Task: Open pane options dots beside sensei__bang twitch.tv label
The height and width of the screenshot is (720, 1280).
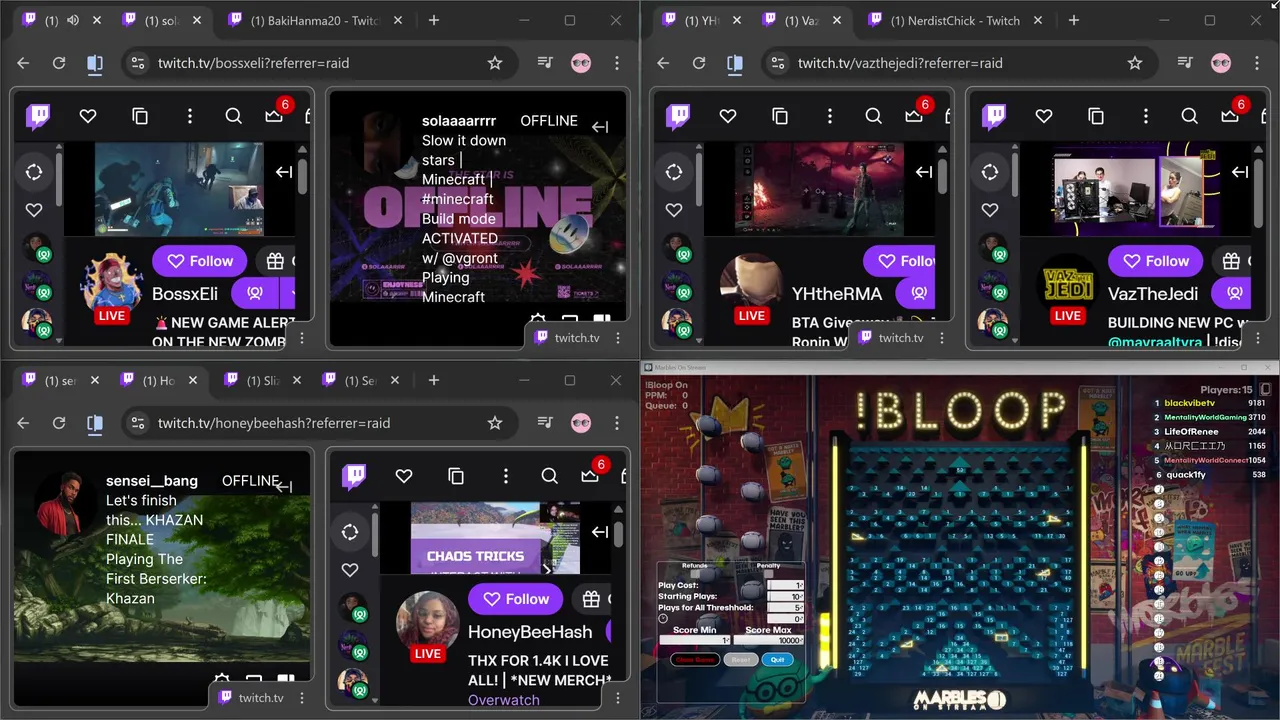Action: tap(302, 698)
